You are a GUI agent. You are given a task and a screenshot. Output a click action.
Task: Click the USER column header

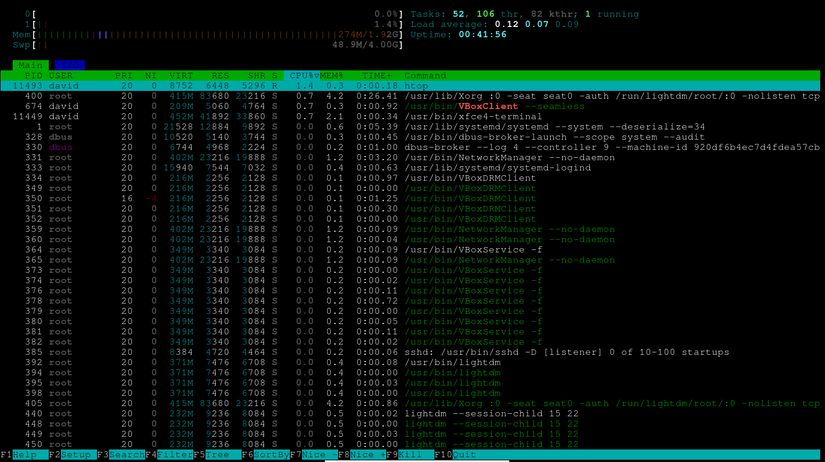(62, 75)
